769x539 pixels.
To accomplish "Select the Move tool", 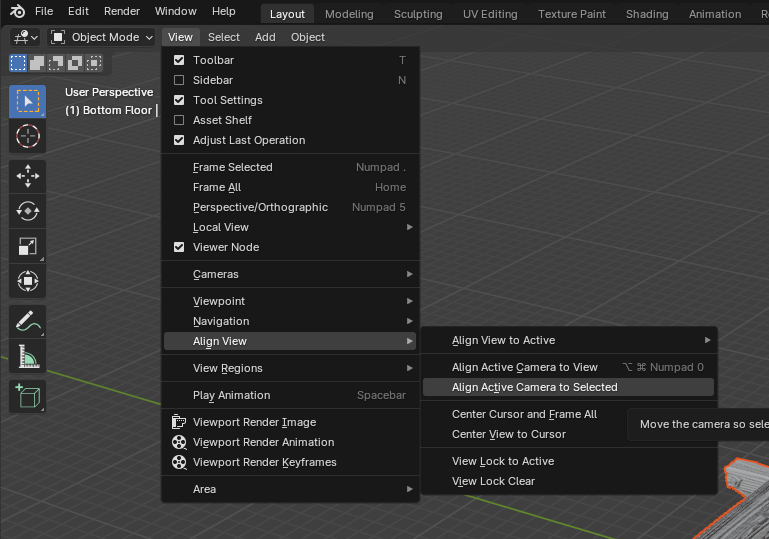I will (28, 177).
